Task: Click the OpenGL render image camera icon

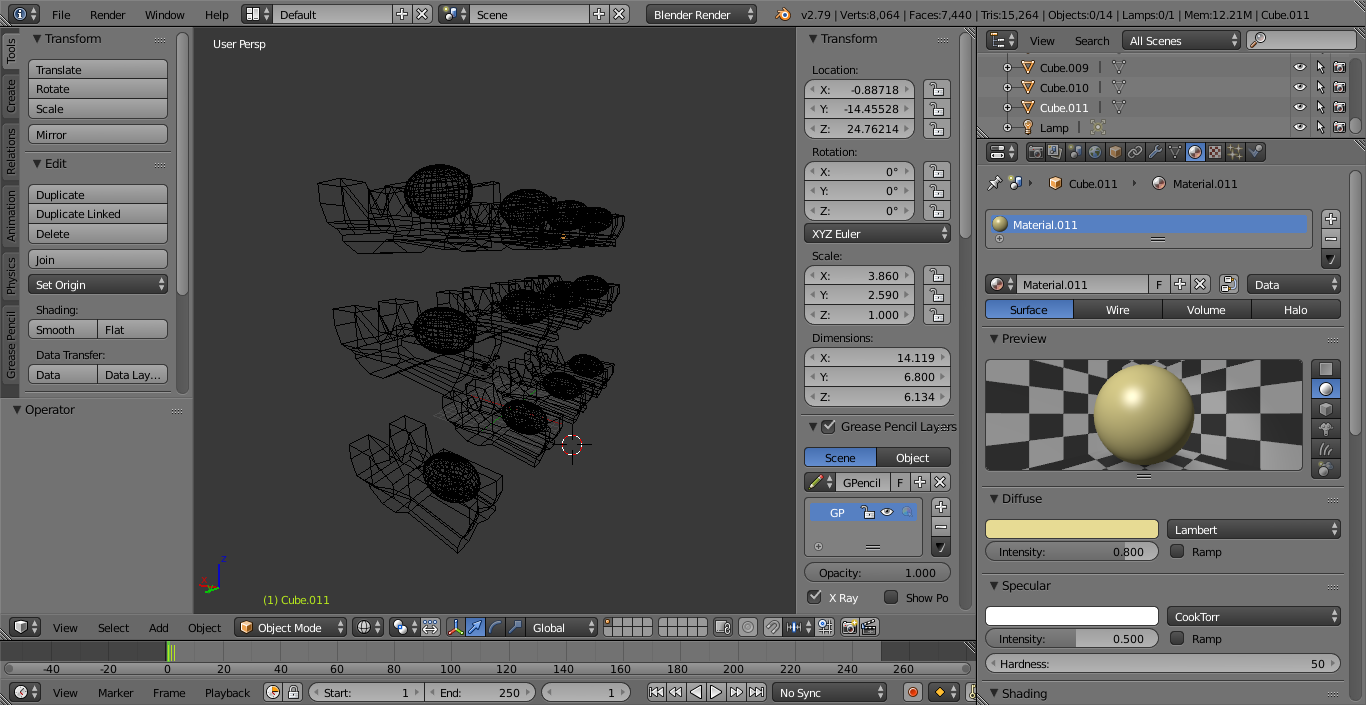Action: click(849, 627)
